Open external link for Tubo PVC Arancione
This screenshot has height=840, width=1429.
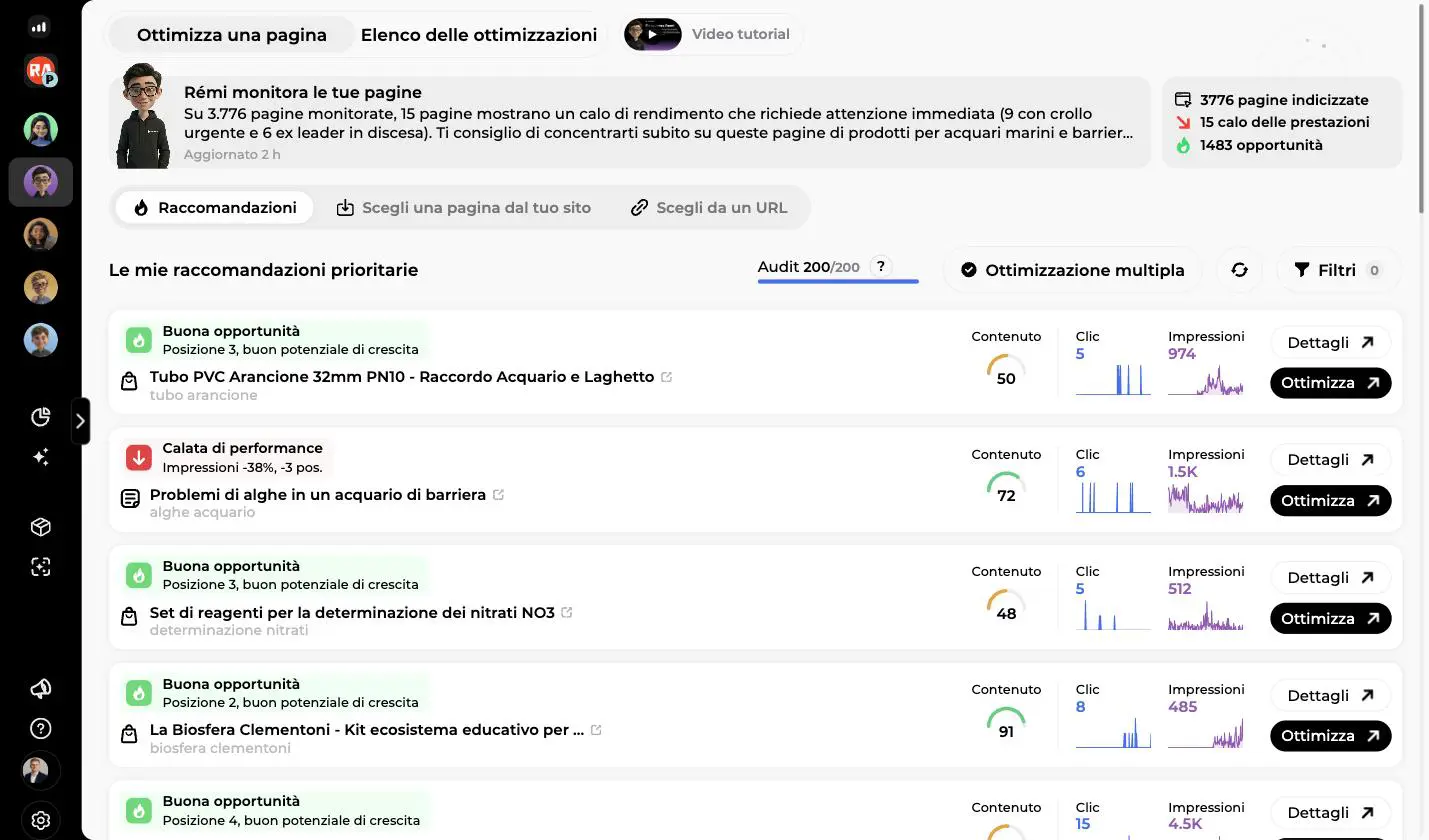click(667, 377)
